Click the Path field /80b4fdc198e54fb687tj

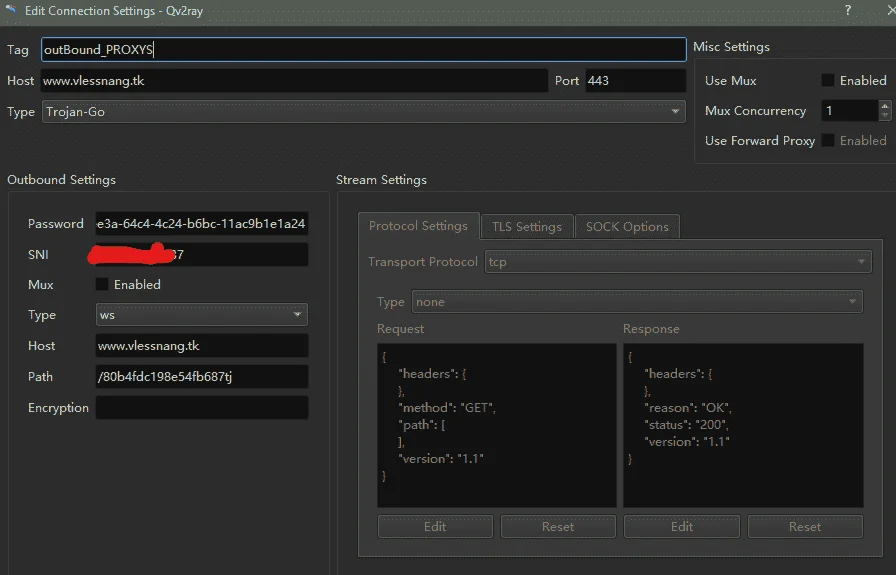pyautogui.click(x=202, y=377)
